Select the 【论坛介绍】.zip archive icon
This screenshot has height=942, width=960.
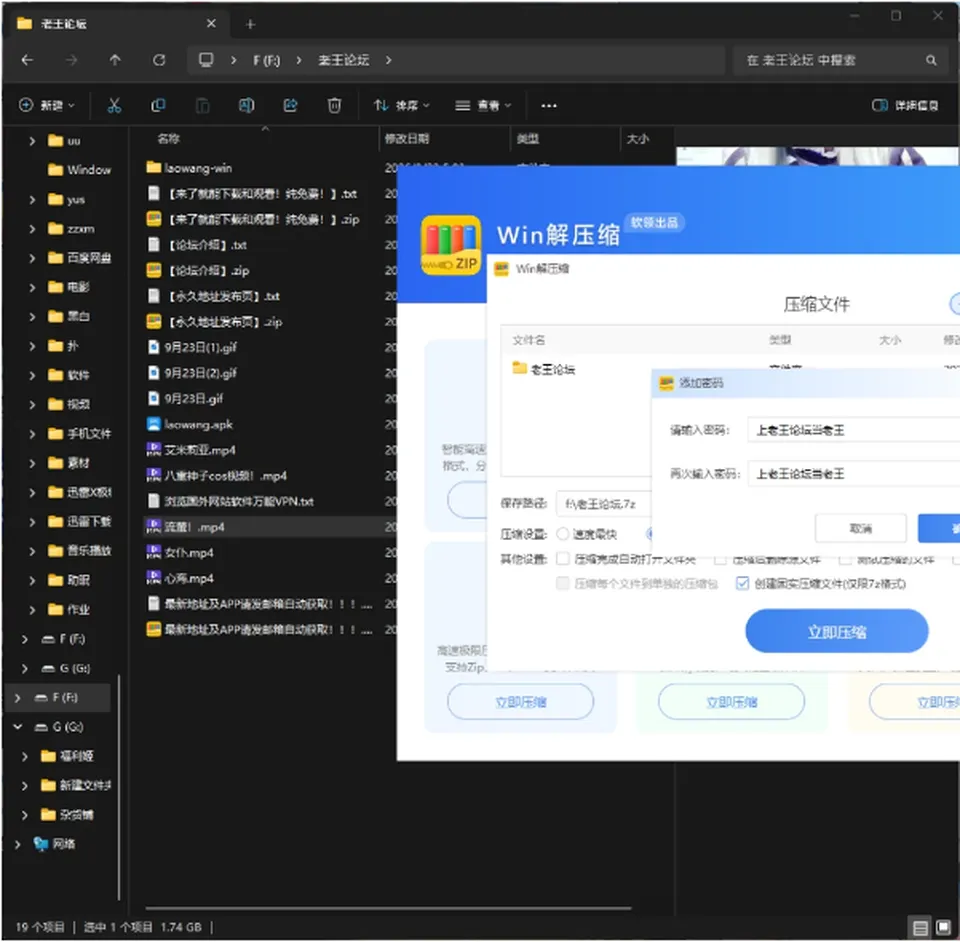click(x=154, y=270)
